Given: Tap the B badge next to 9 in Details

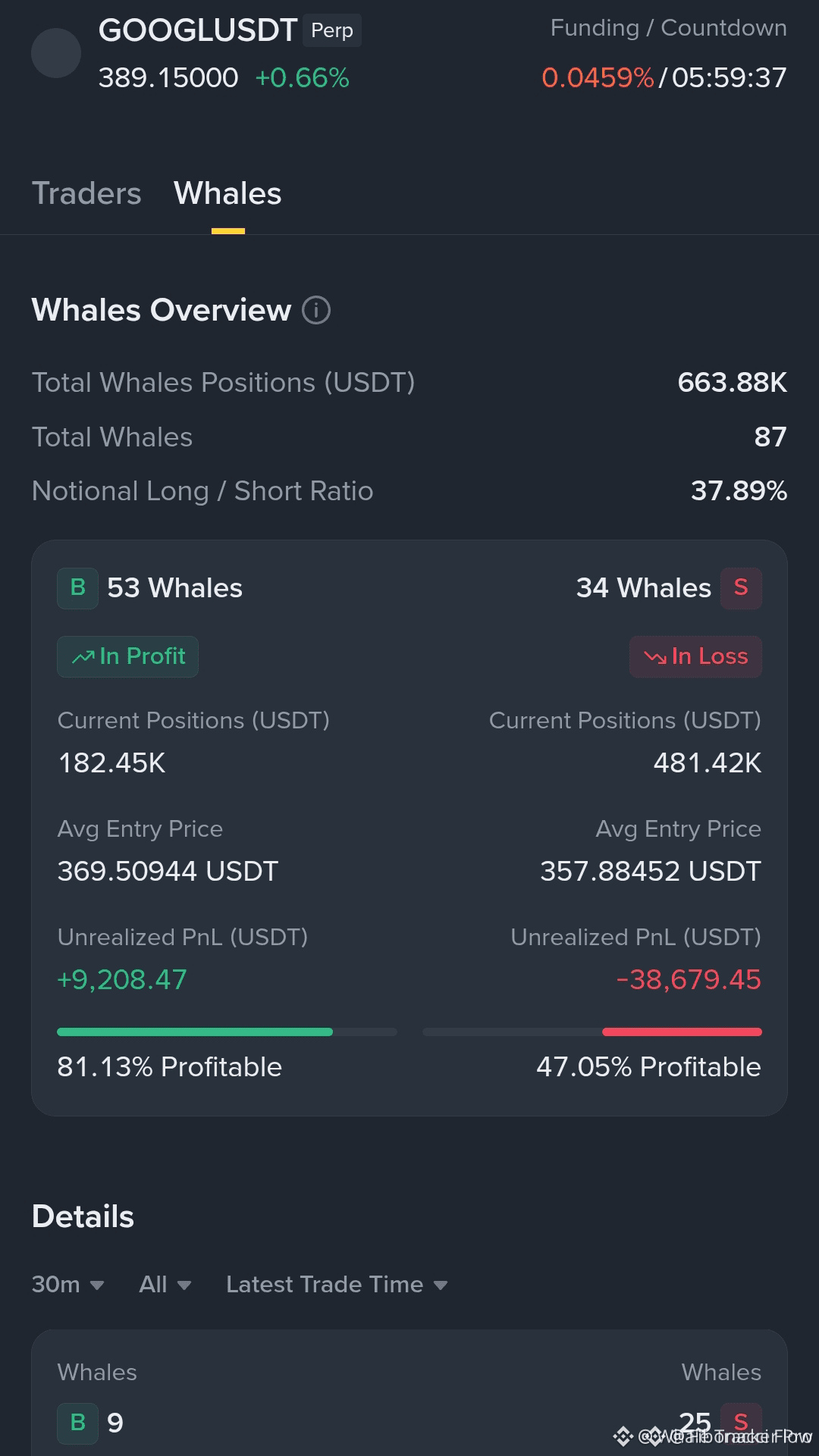Looking at the screenshot, I should tap(77, 1423).
